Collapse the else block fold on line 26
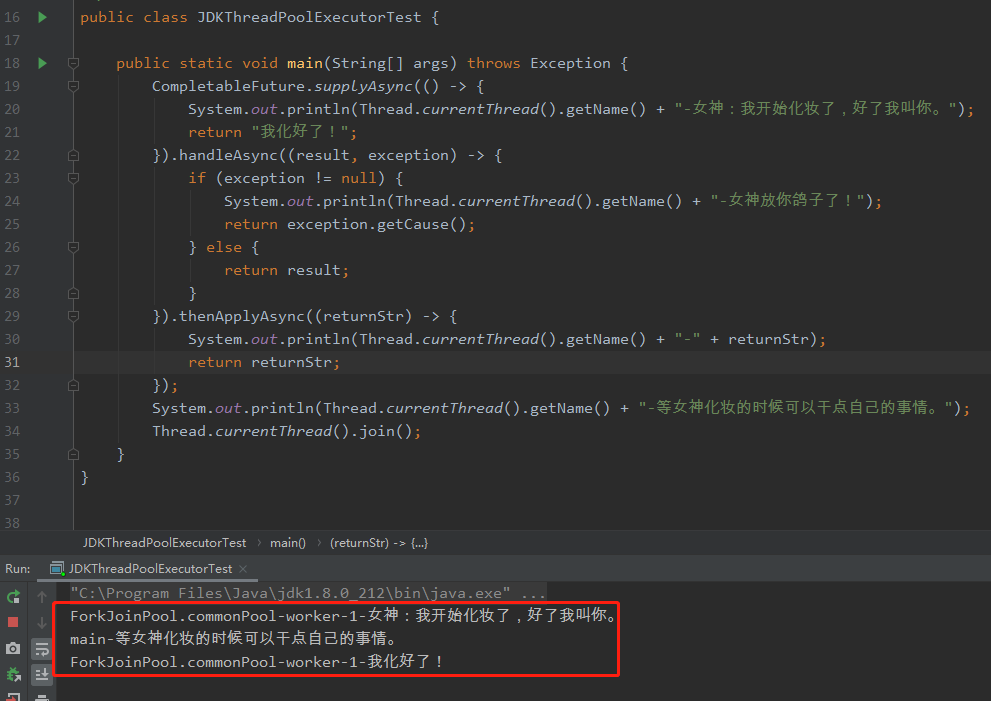This screenshot has height=701, width=991. (x=73, y=247)
